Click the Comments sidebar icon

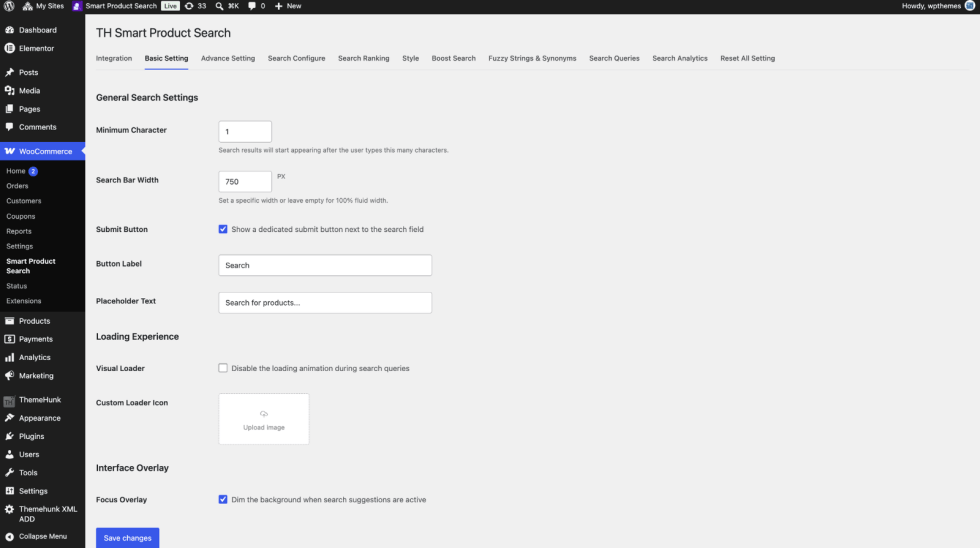9,127
